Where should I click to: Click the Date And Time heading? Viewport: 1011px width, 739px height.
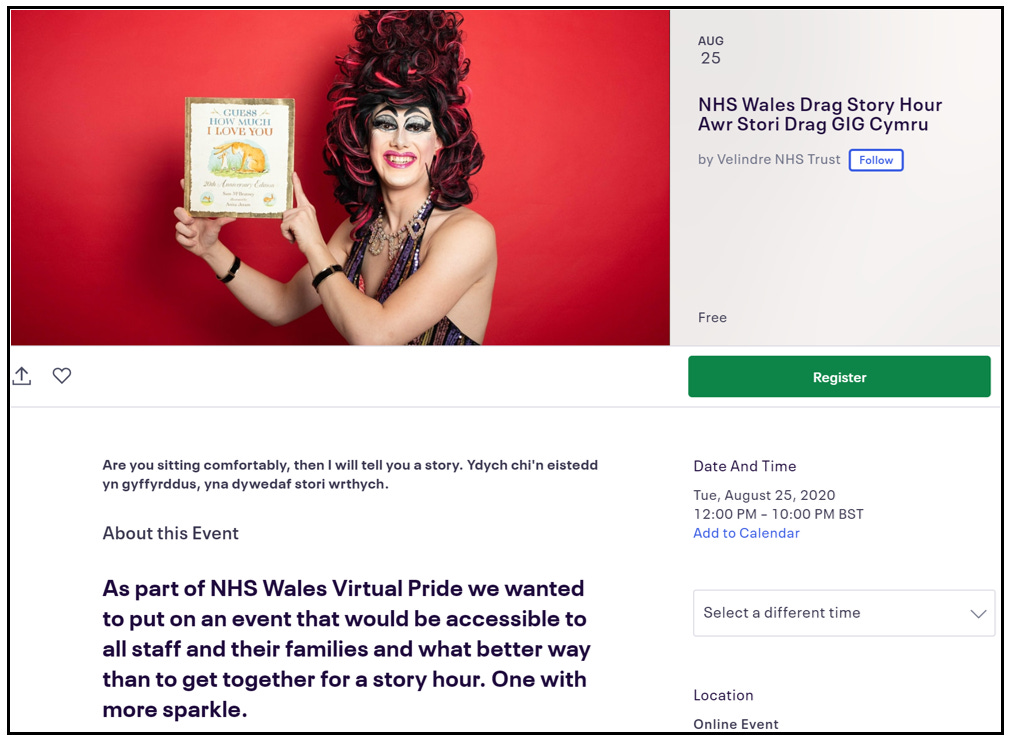point(745,466)
